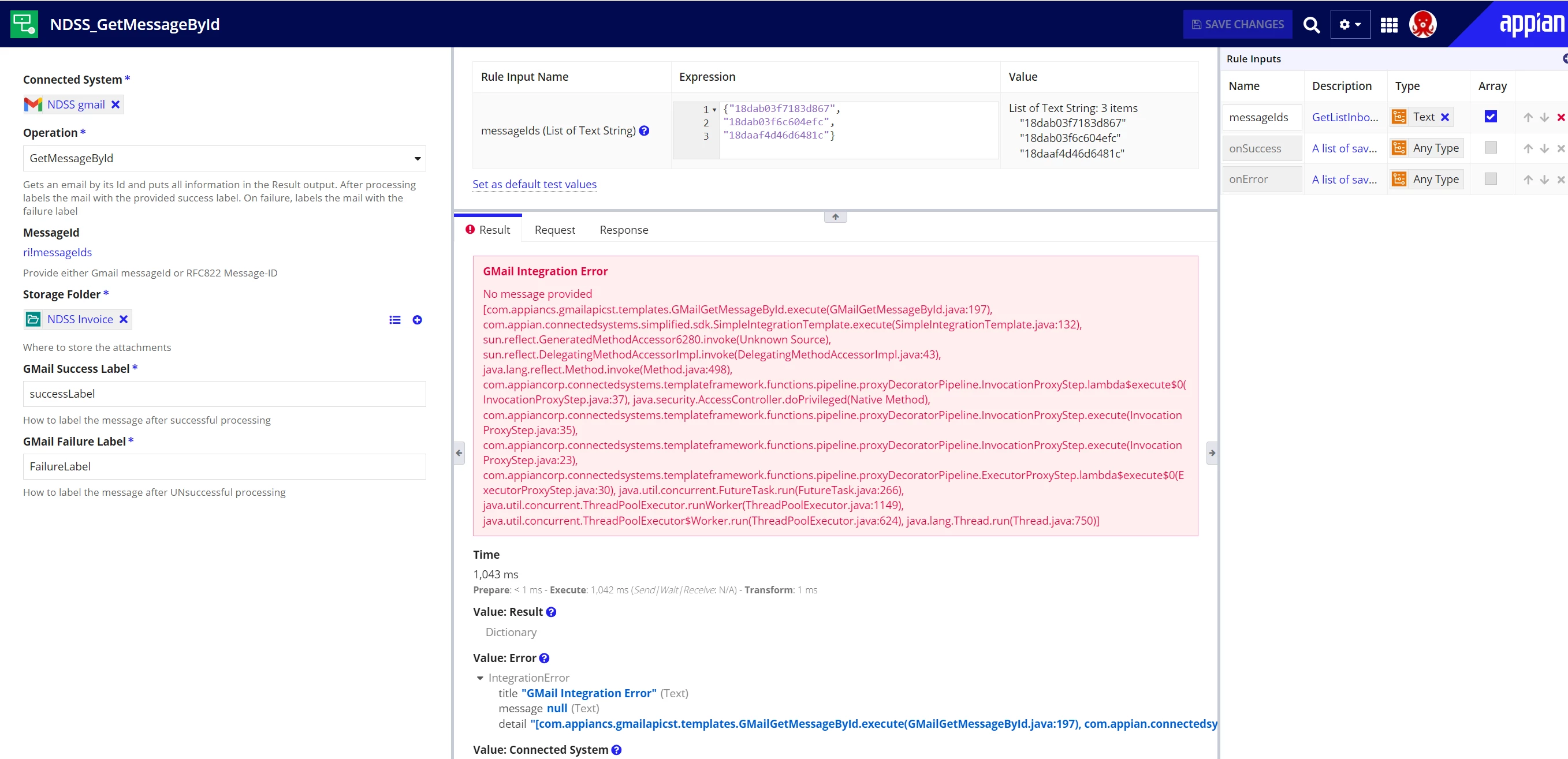Click the Appian logo
Viewport: 1568px width, 759px height.
[x=1532, y=24]
